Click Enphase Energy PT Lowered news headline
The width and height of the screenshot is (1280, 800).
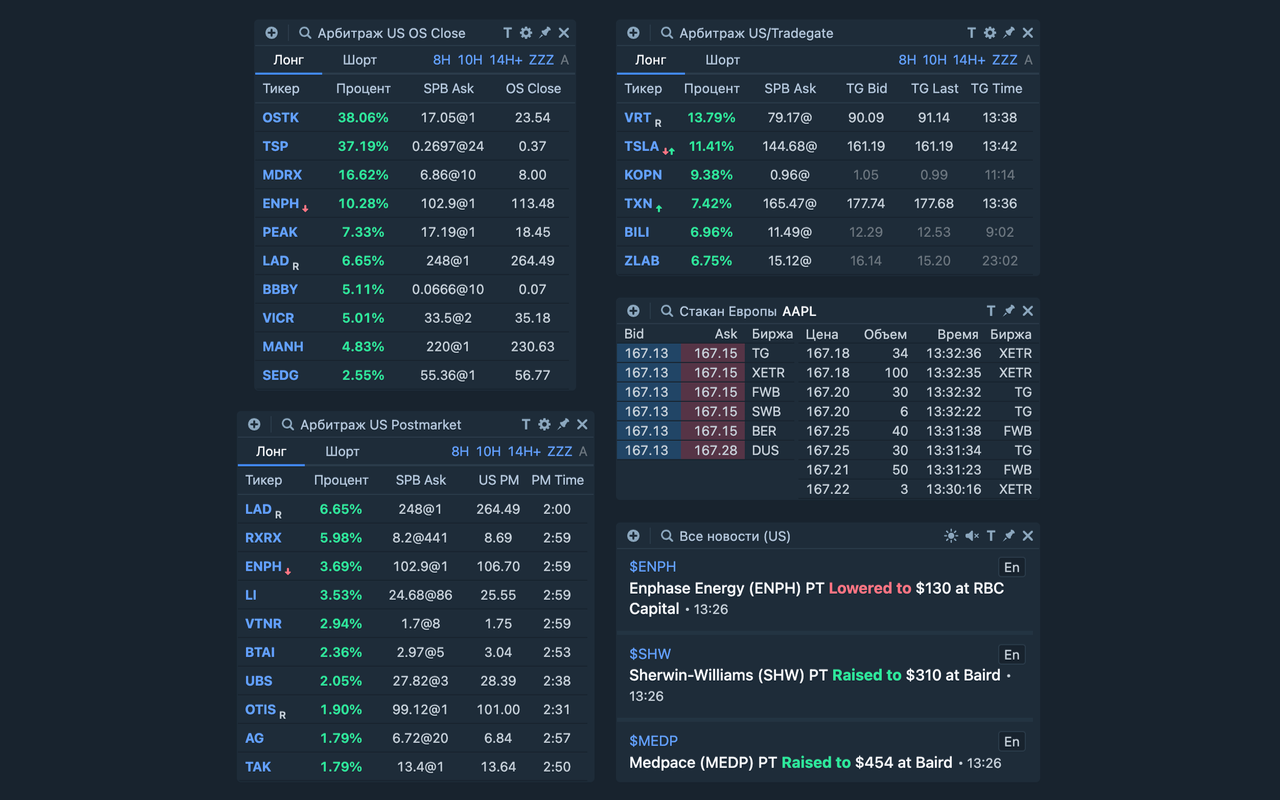pos(816,598)
